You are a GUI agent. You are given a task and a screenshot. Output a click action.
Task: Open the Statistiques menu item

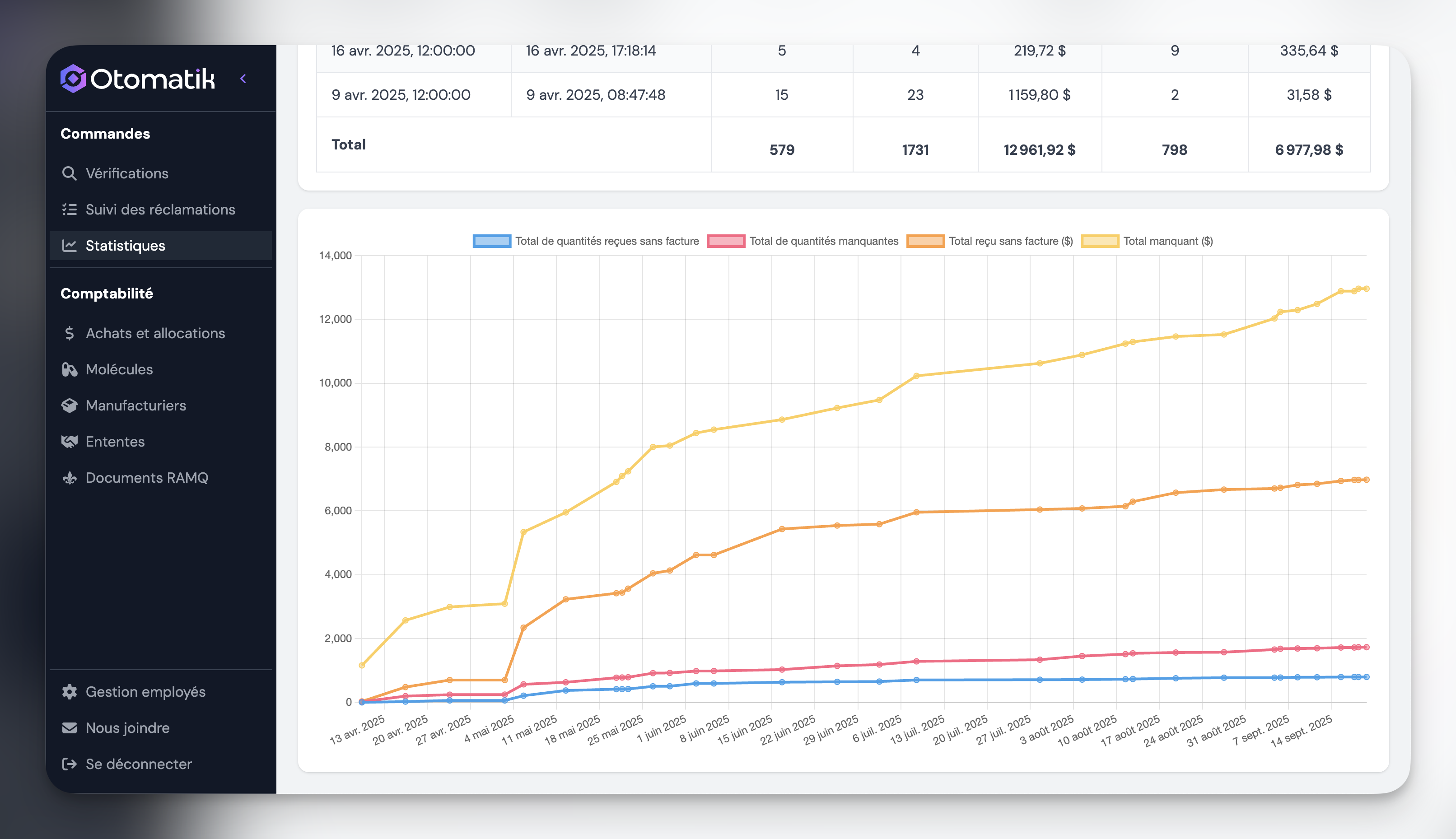click(x=125, y=246)
